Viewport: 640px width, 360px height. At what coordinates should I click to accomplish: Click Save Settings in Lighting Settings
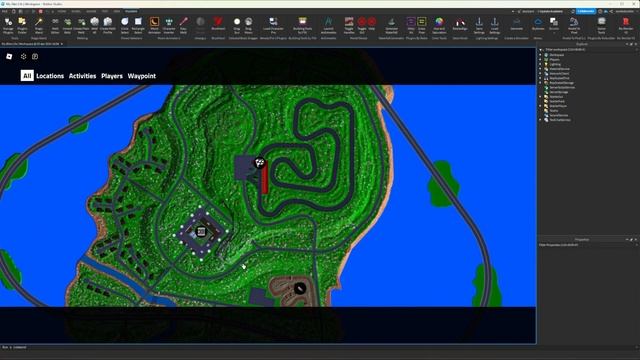click(x=479, y=25)
